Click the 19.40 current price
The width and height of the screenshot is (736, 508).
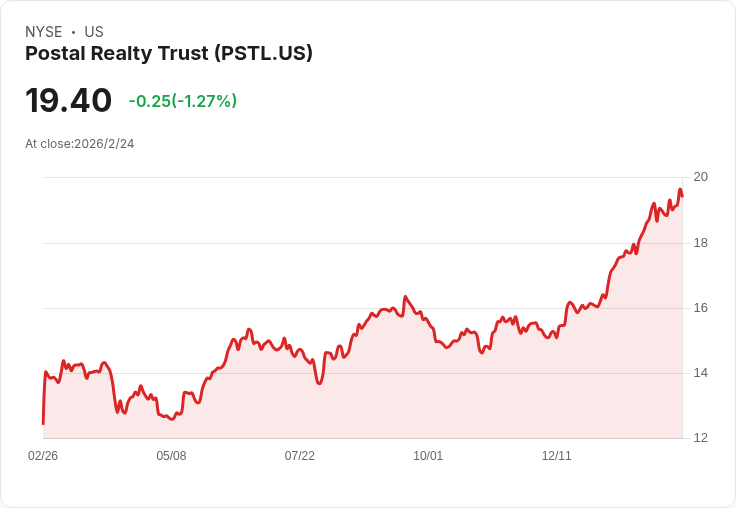tap(68, 101)
